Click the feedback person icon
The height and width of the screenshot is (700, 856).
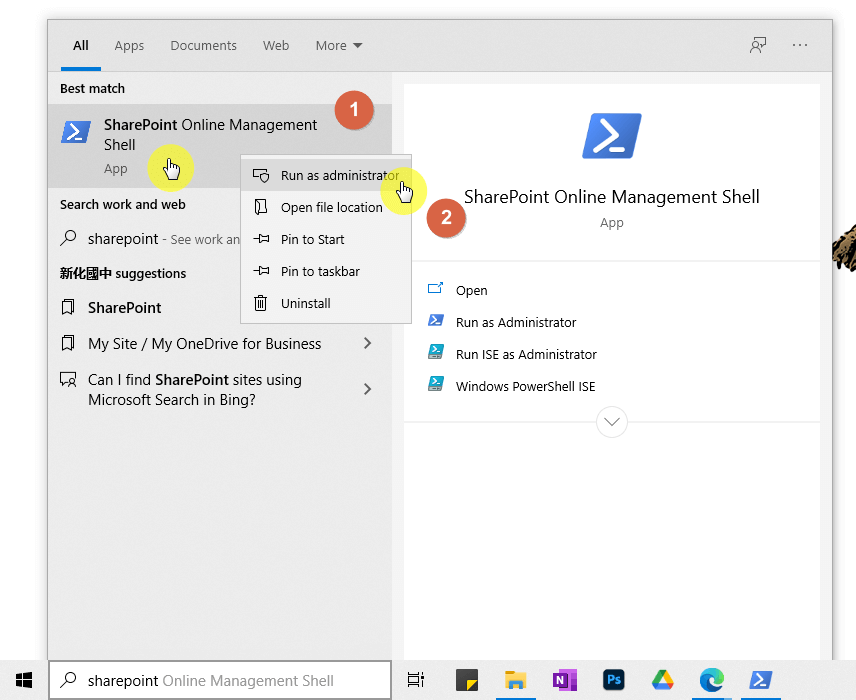[x=758, y=45]
